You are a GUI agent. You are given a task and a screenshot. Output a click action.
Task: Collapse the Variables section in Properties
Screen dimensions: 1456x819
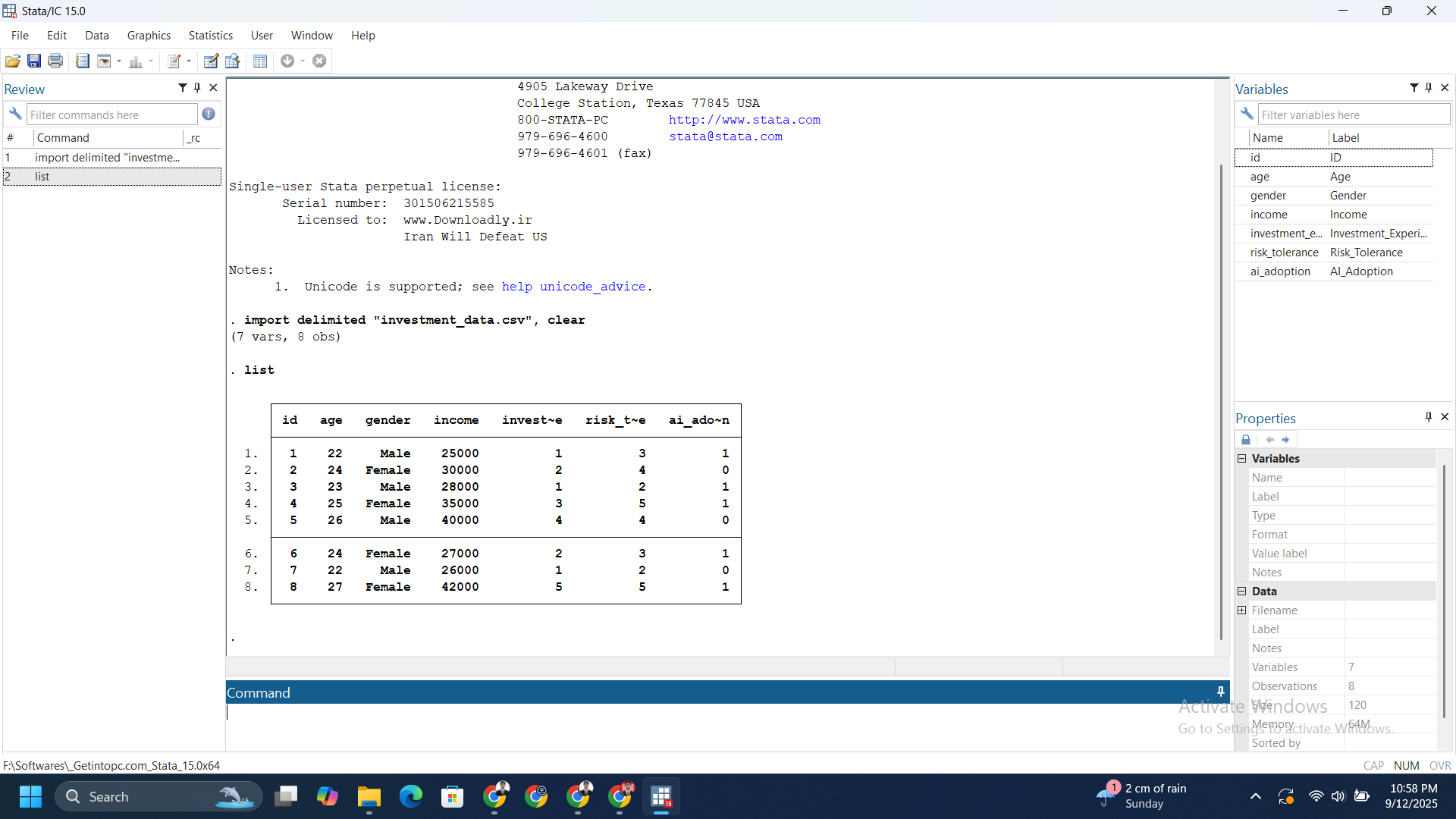1242,459
